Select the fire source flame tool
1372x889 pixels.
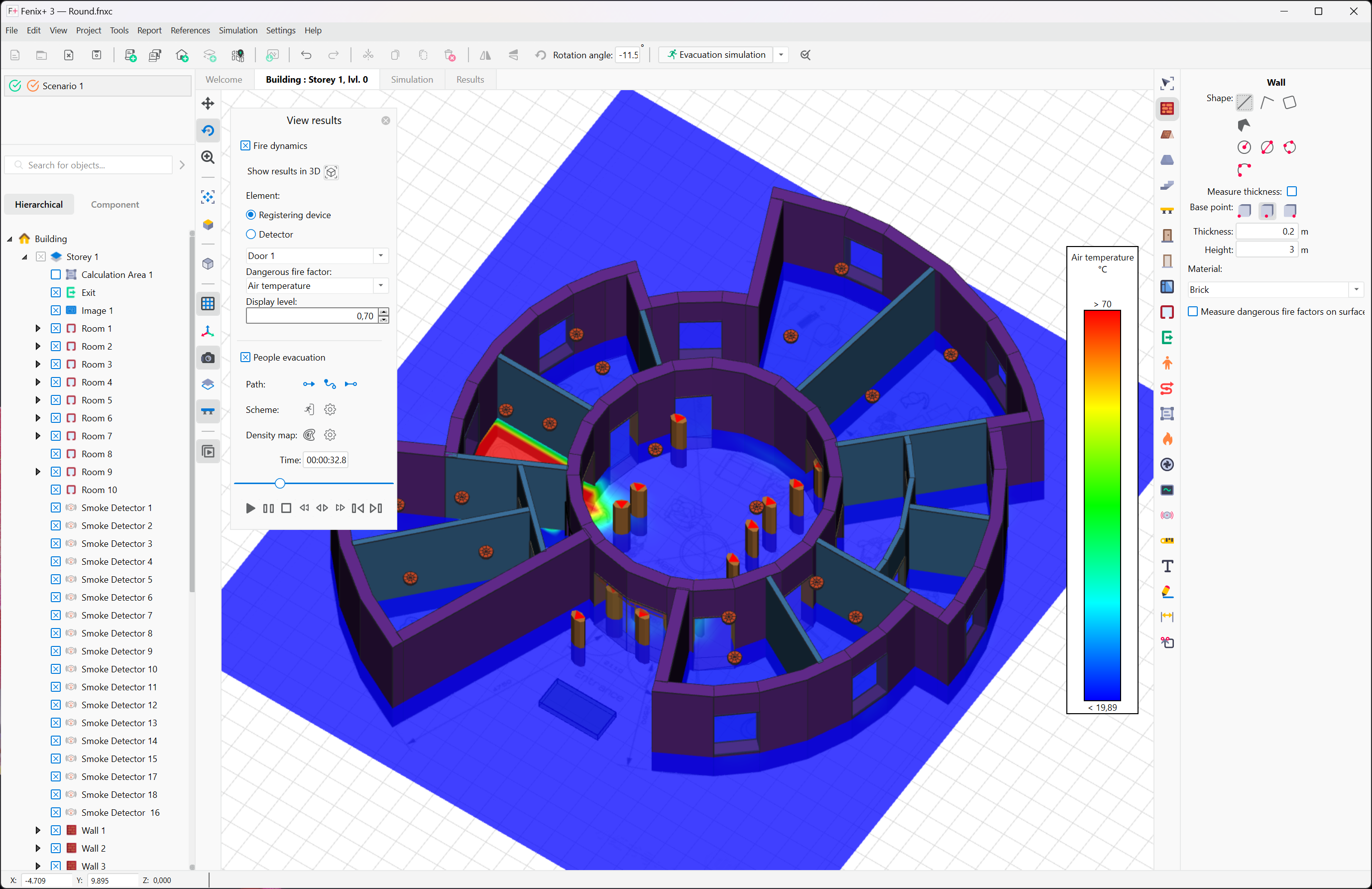[x=1167, y=439]
